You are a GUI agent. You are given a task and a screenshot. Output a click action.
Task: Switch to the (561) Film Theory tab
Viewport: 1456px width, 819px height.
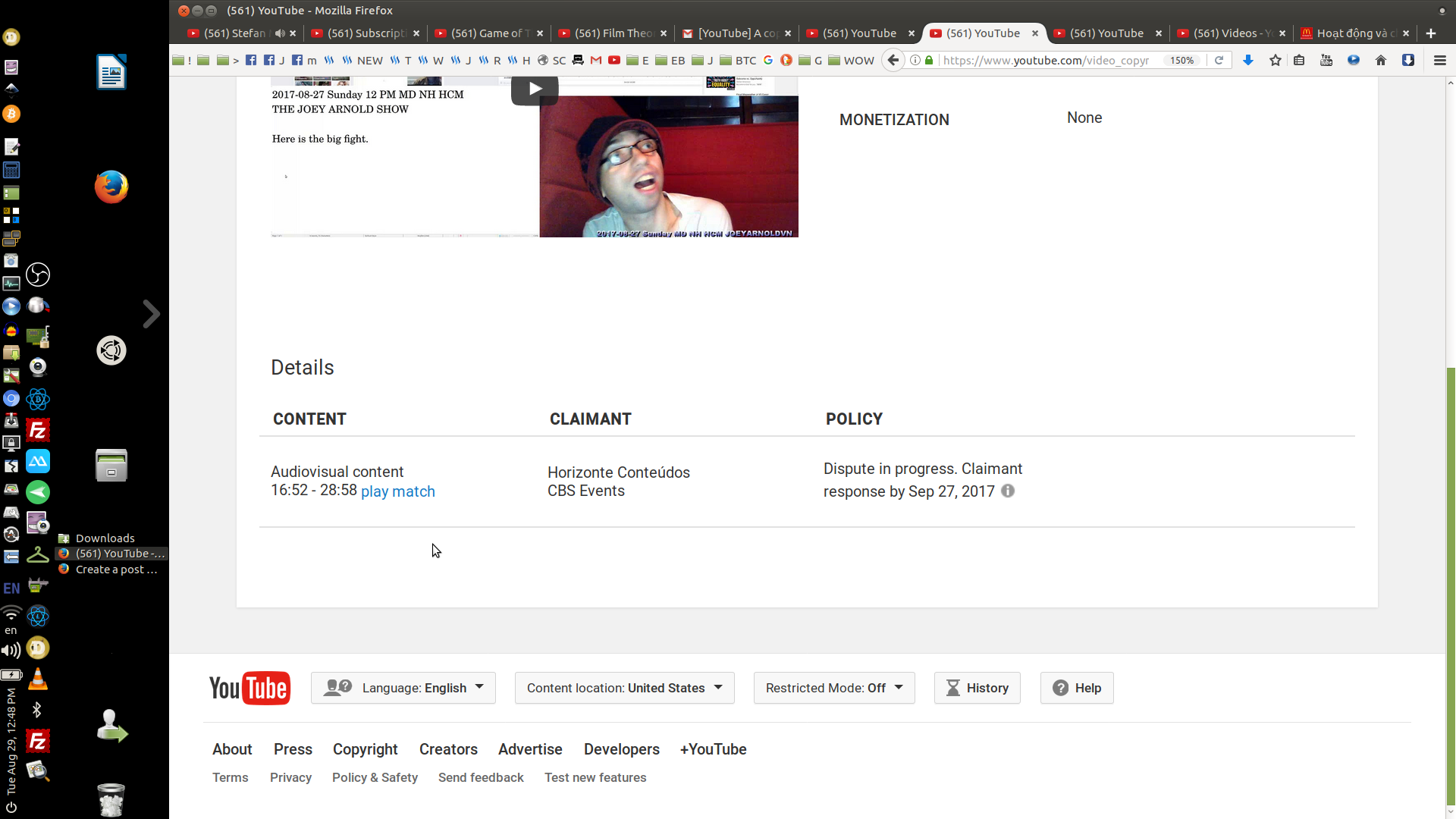[x=613, y=33]
